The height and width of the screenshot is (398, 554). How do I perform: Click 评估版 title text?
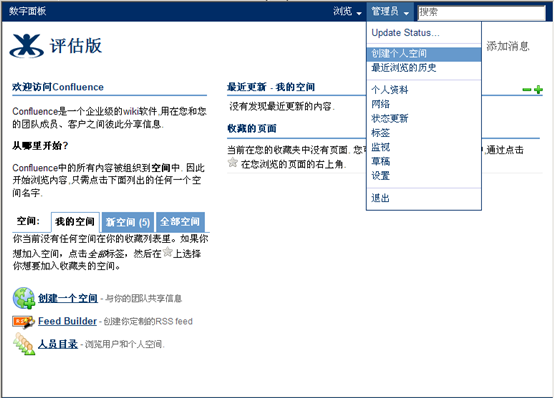tap(76, 46)
